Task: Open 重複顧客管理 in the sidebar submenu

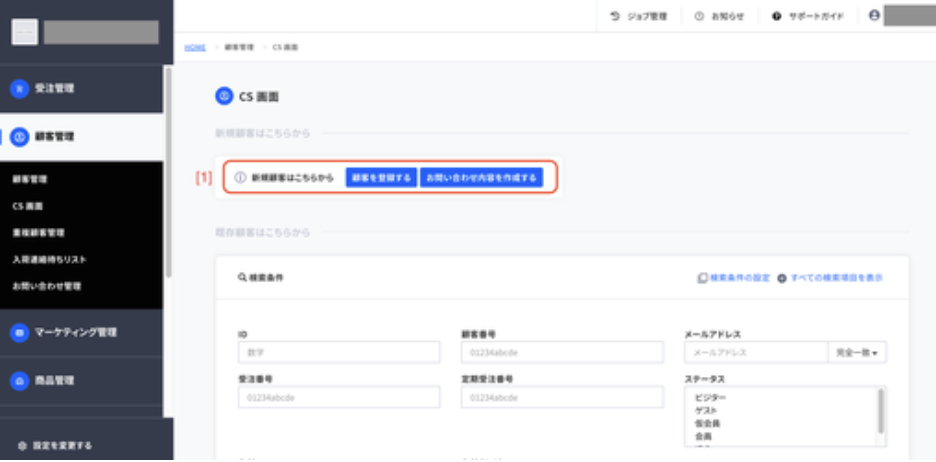Action: click(x=38, y=233)
